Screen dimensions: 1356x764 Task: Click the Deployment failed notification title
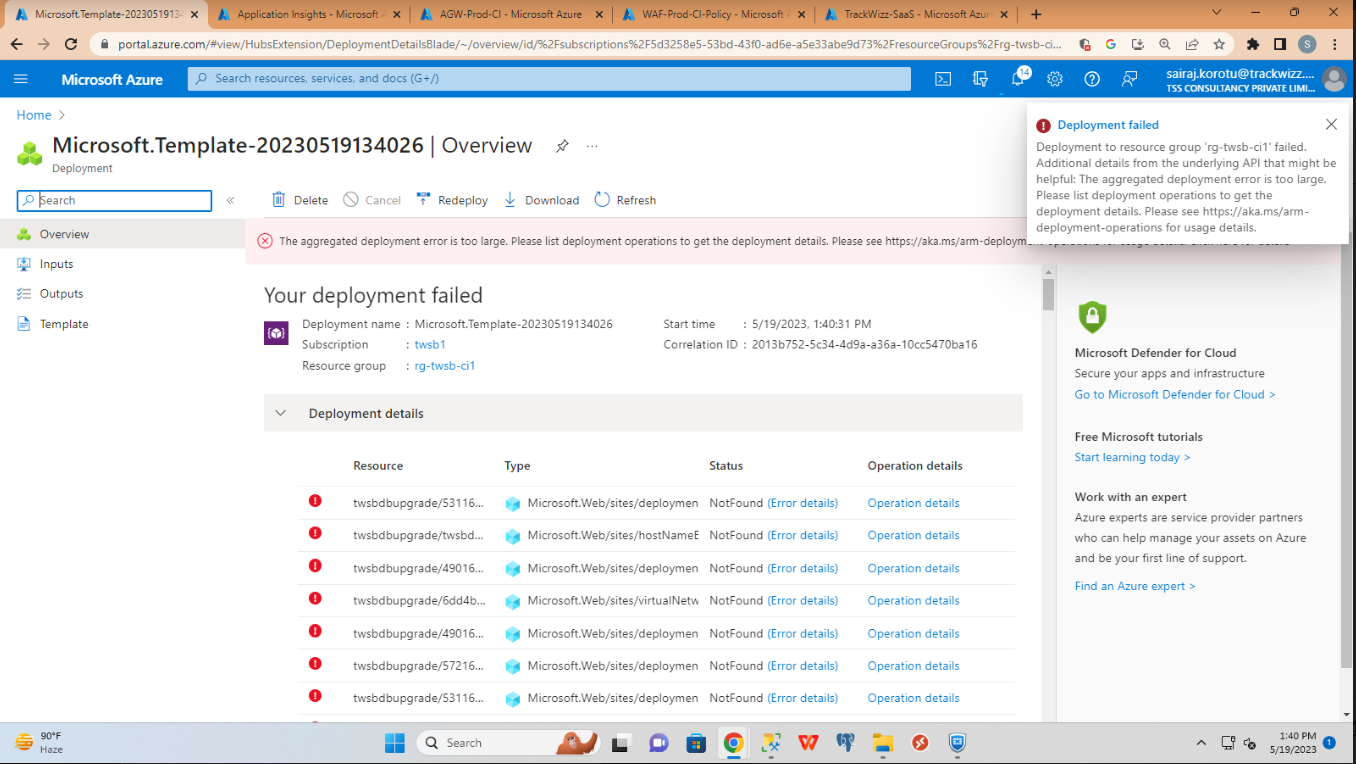pos(1108,125)
